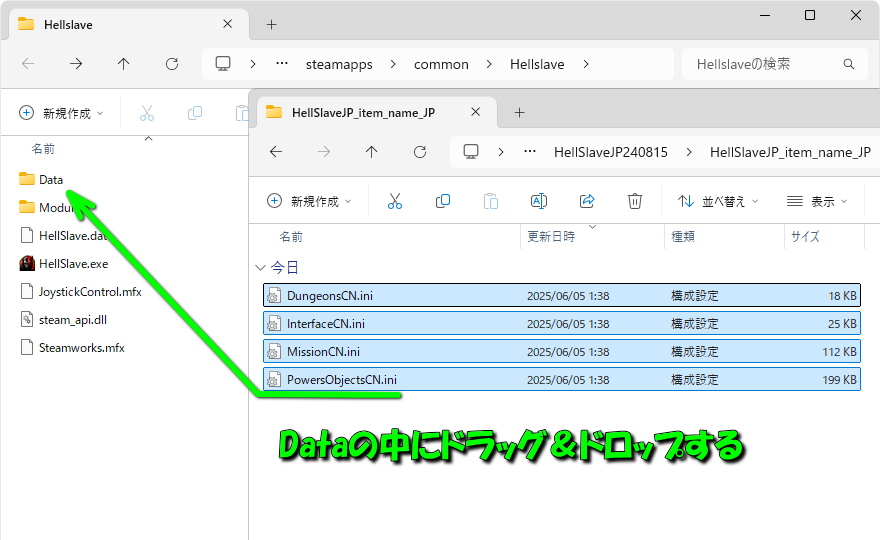Select the HellSlaveJP240815 breadcrumb
Screen dimensions: 880x540
(x=611, y=152)
